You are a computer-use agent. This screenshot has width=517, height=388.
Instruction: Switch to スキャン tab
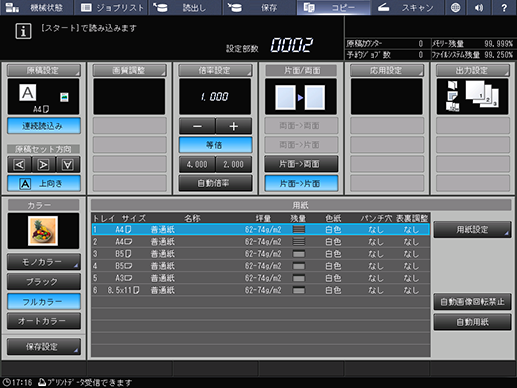coord(408,7)
